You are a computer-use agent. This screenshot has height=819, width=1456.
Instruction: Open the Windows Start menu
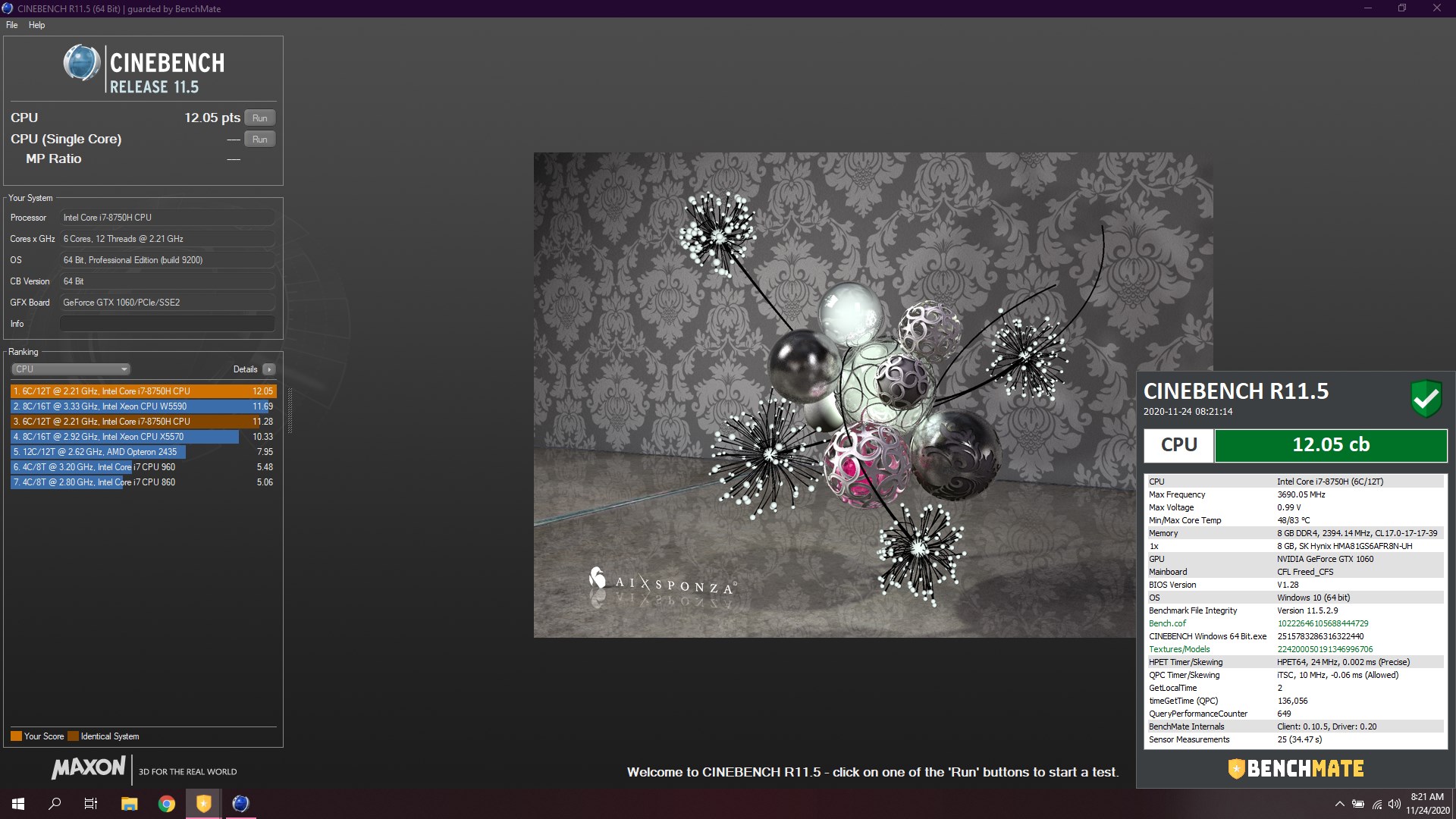tap(18, 804)
